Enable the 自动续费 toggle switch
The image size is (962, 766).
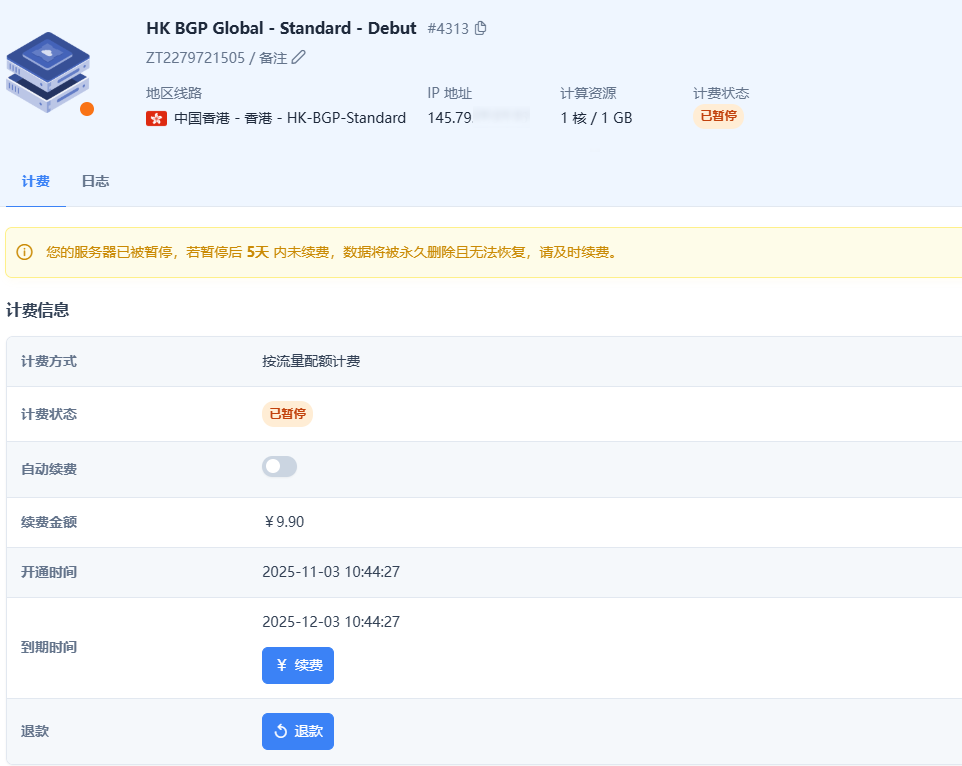pos(279,467)
